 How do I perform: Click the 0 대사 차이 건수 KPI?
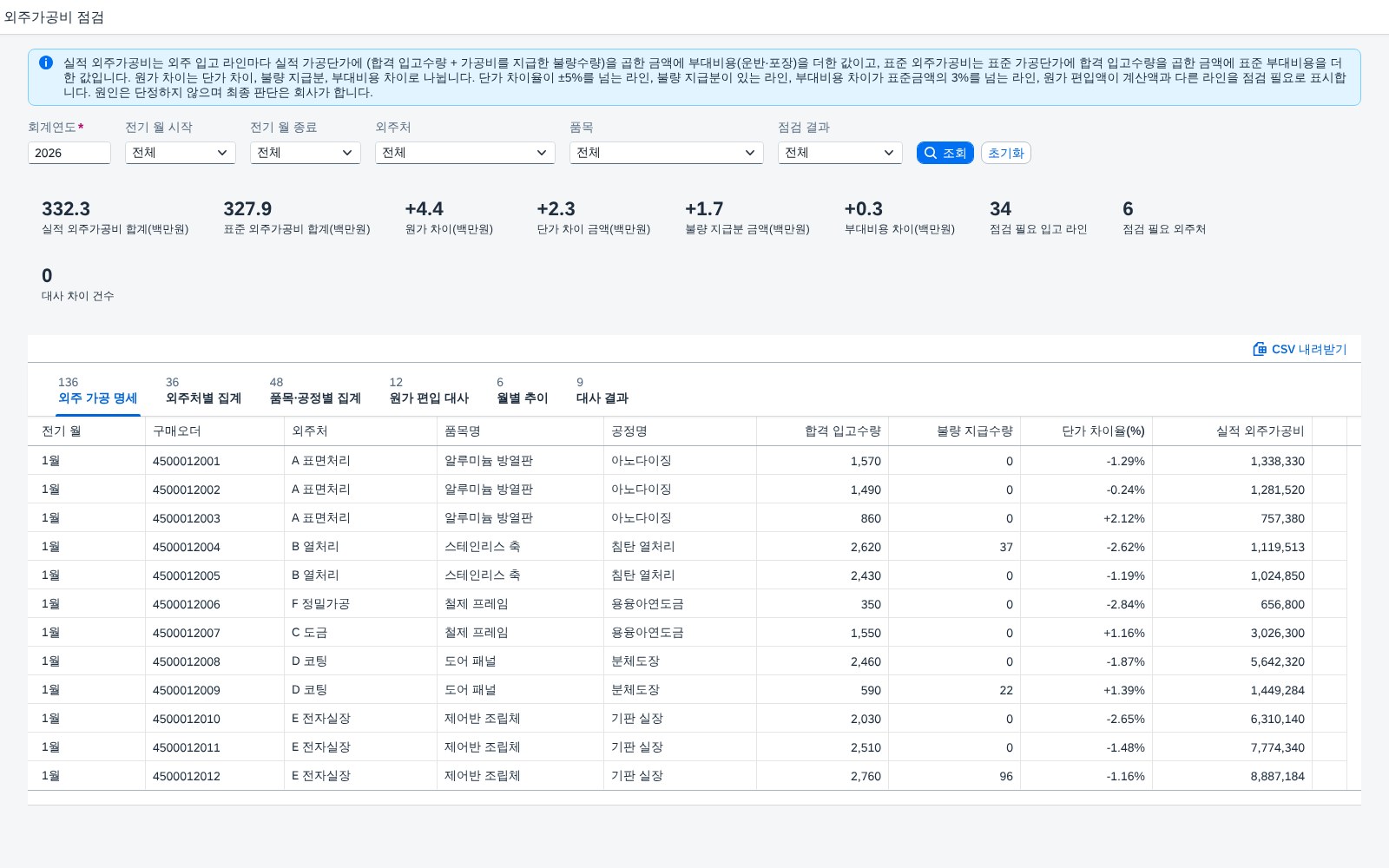pos(77,284)
